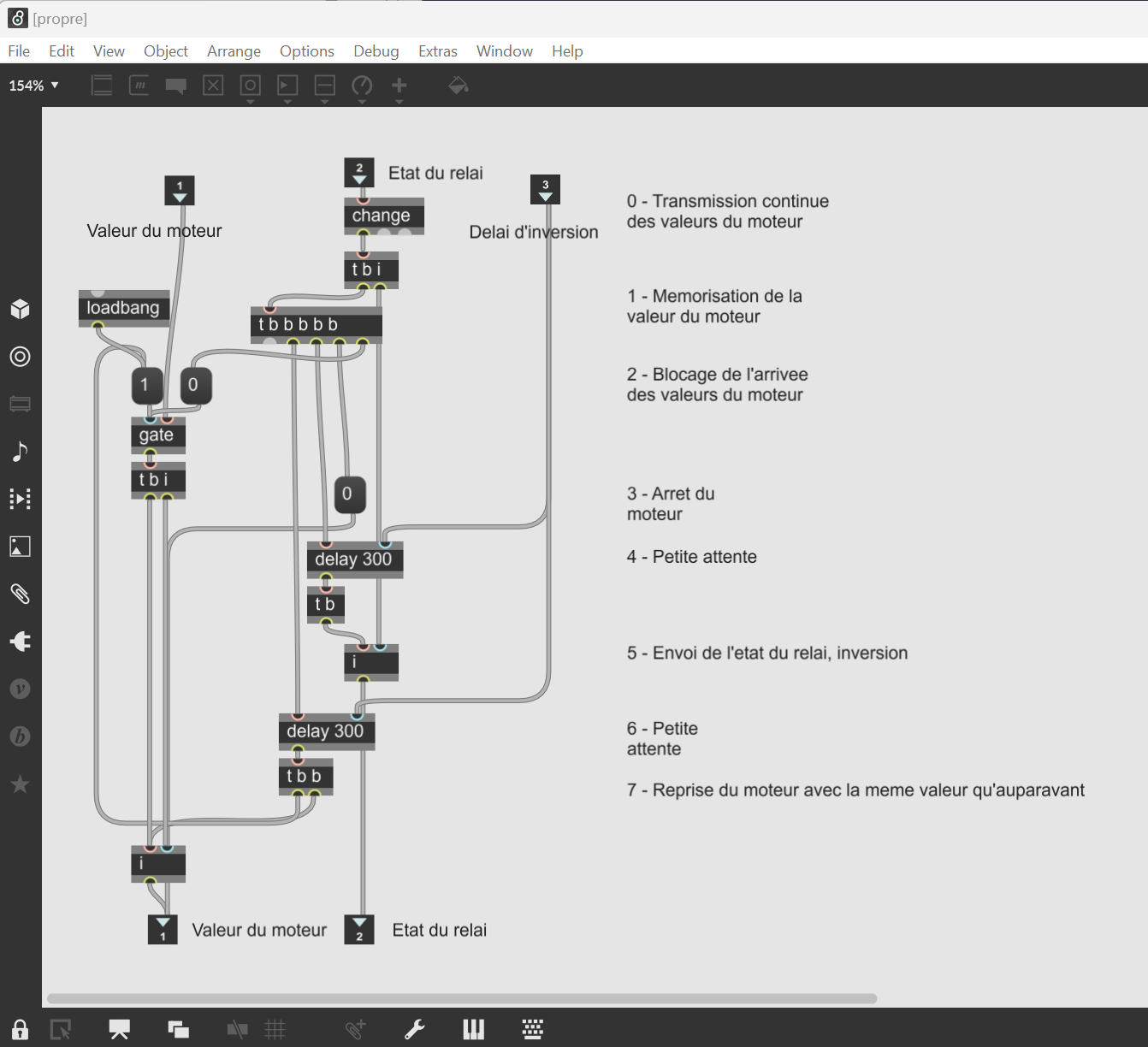Viewport: 1148px width, 1047px height.
Task: Open the Window menu
Action: (505, 51)
